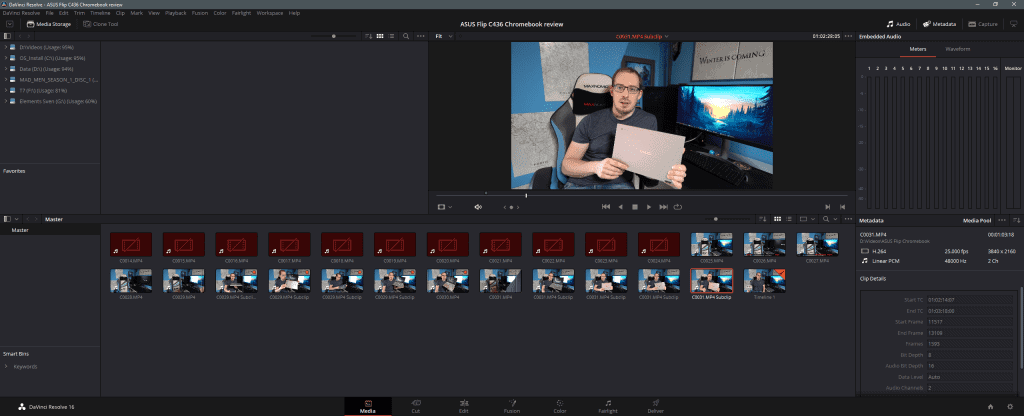
Task: Open the Fairlight menu in menu bar
Action: [x=241, y=13]
